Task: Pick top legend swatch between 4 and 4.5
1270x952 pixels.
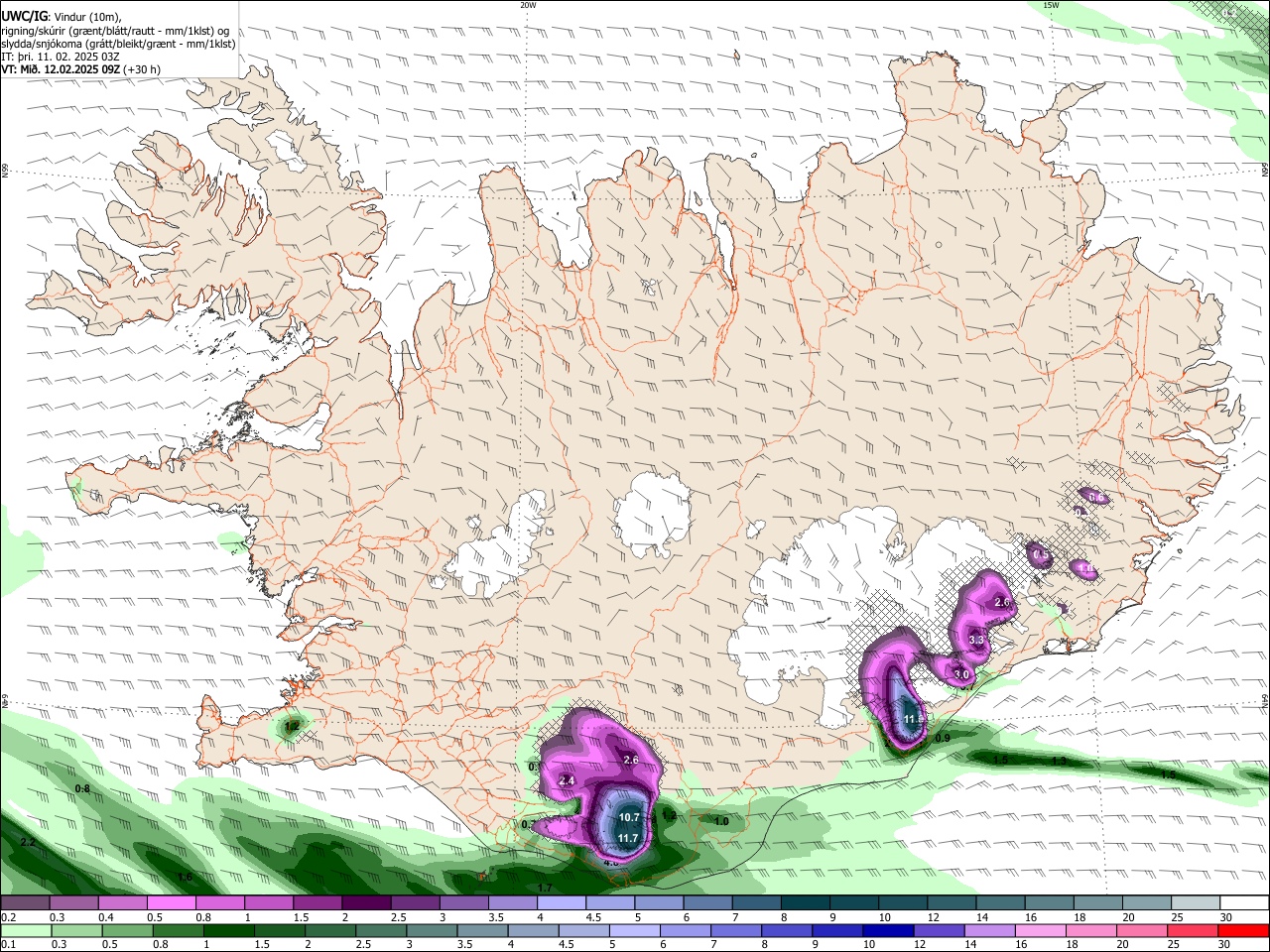Action: click(560, 902)
